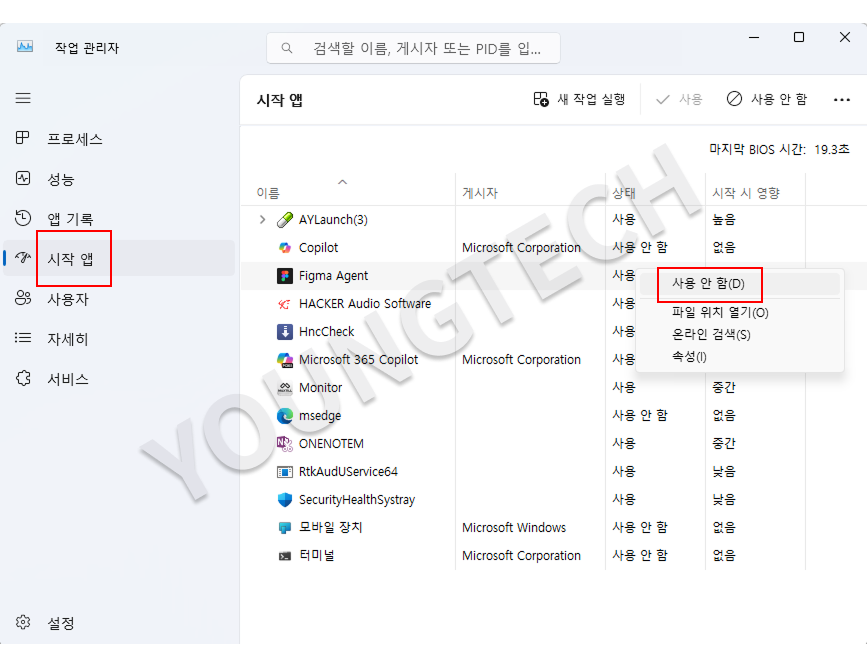Open the toolbar overflow (...) menu
Screen dimensions: 867x645
coord(840,100)
